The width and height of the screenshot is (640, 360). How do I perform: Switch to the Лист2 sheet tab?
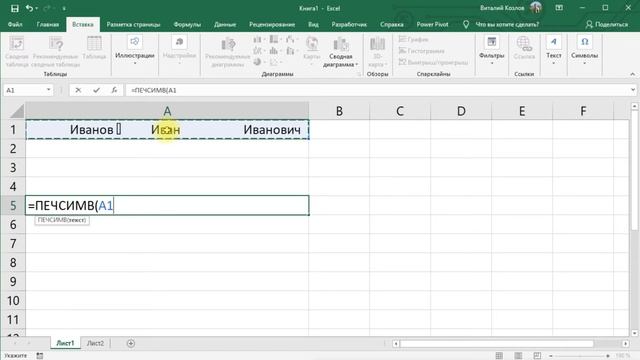pyautogui.click(x=96, y=343)
